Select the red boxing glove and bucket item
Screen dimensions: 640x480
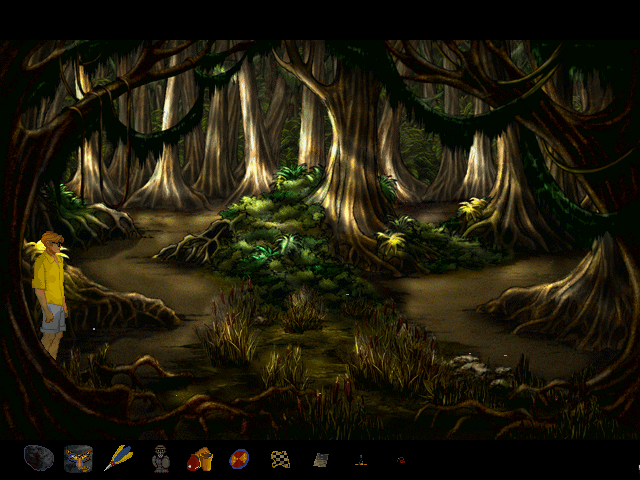pyautogui.click(x=200, y=459)
